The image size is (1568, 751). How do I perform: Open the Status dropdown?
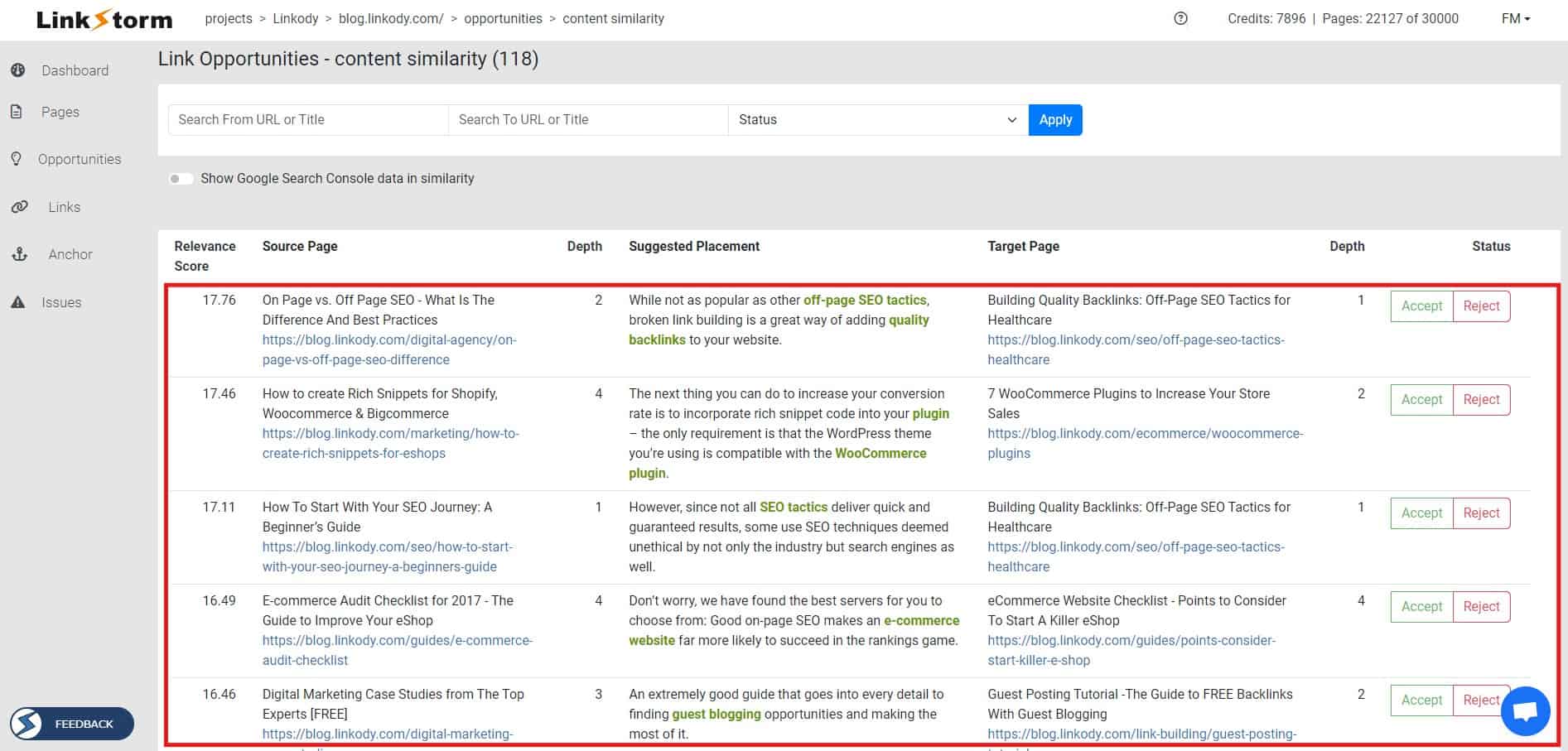tap(876, 119)
